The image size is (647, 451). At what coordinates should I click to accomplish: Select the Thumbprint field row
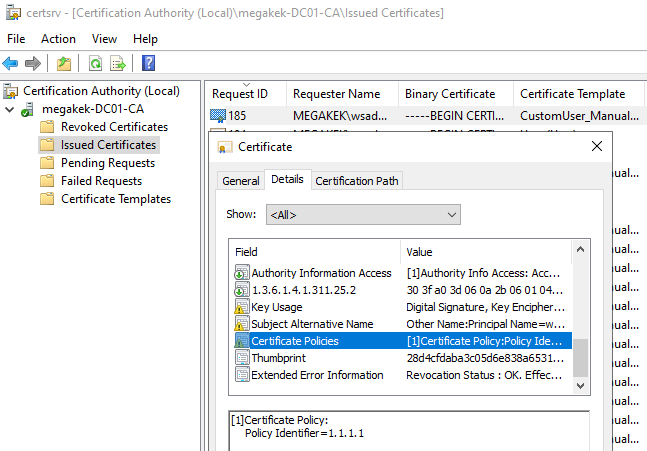280,358
